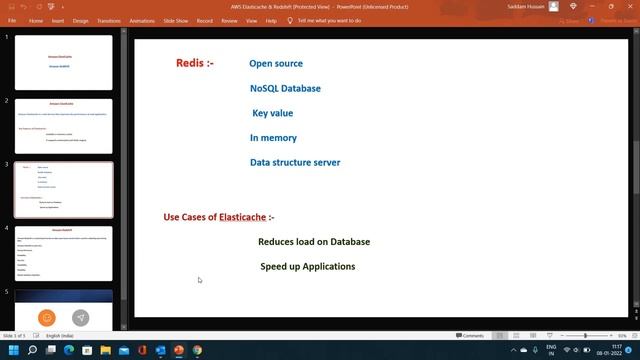
Task: Open the Help ribbon tab
Action: 271,20
